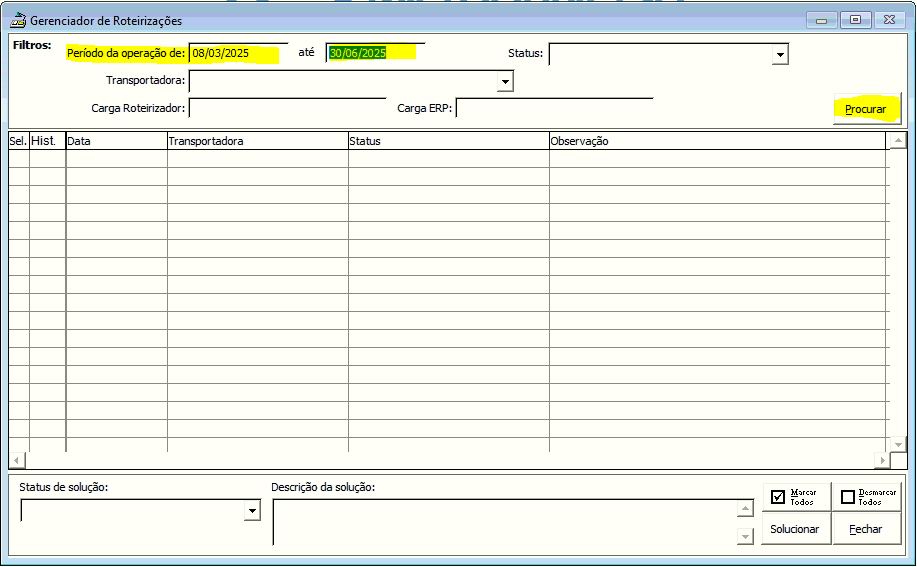Click the end date field 30/06/2025
917x567 pixels.
375,53
